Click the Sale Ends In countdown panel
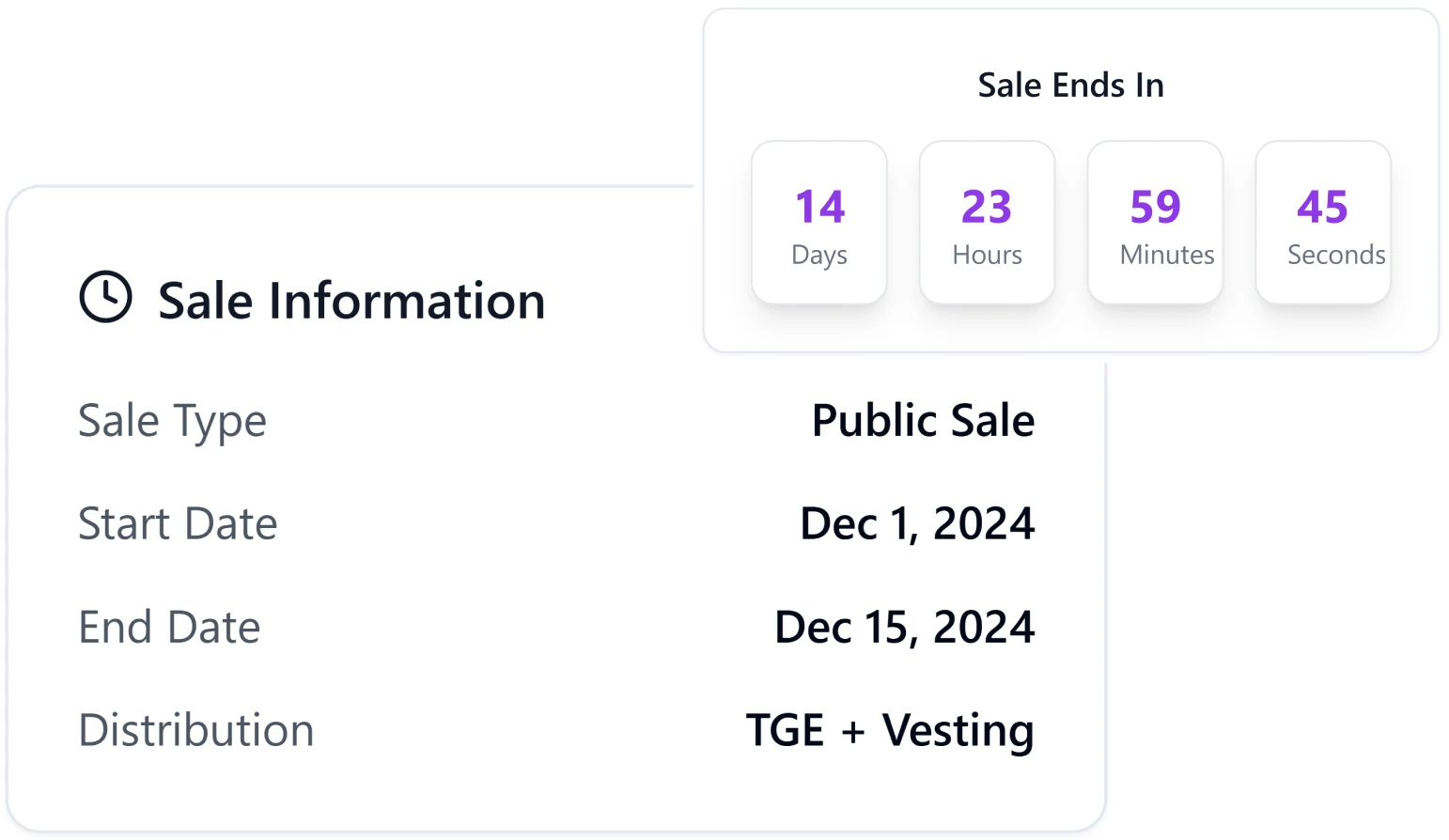 [1071, 179]
